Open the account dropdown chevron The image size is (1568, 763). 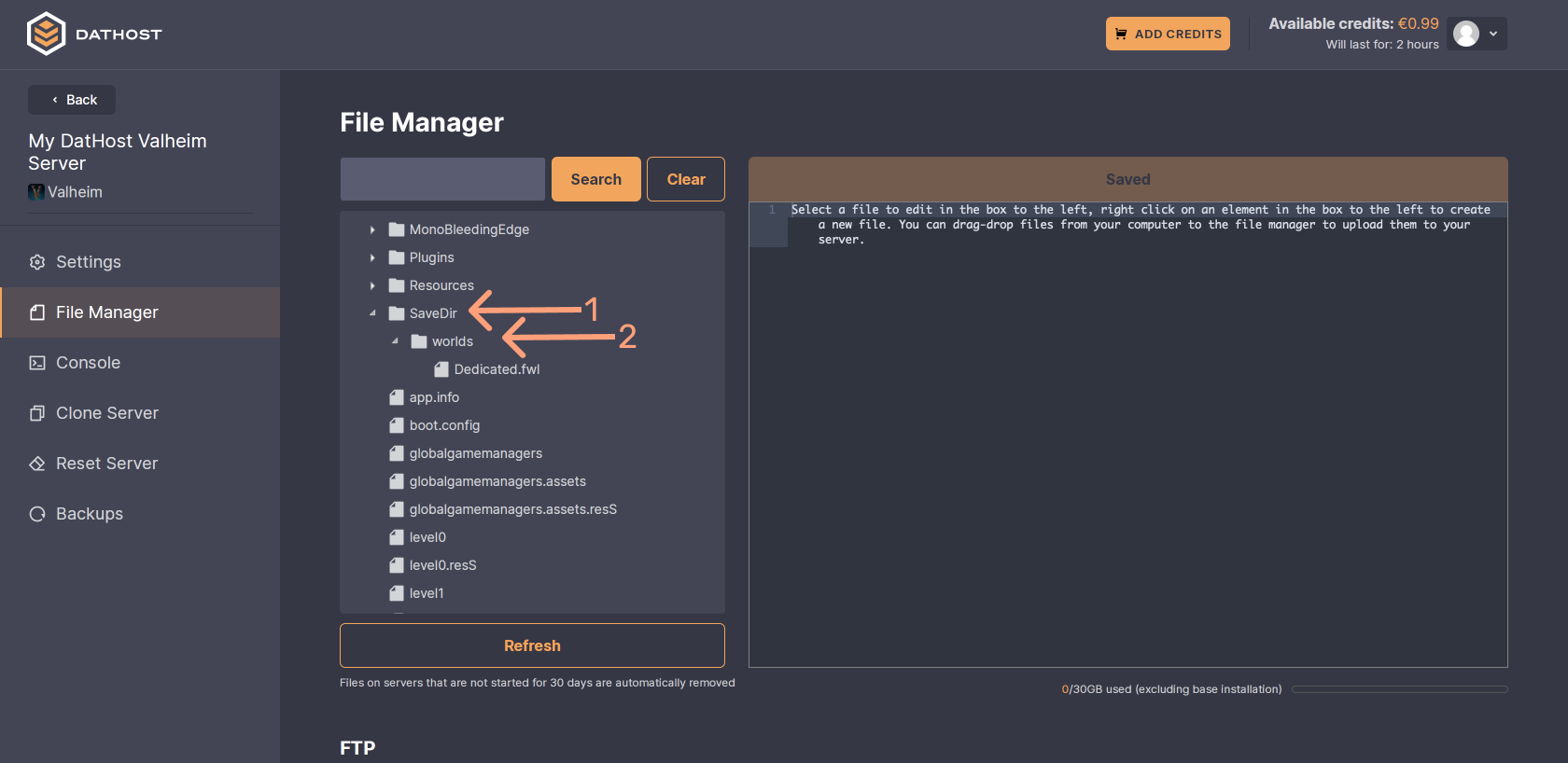click(1493, 34)
